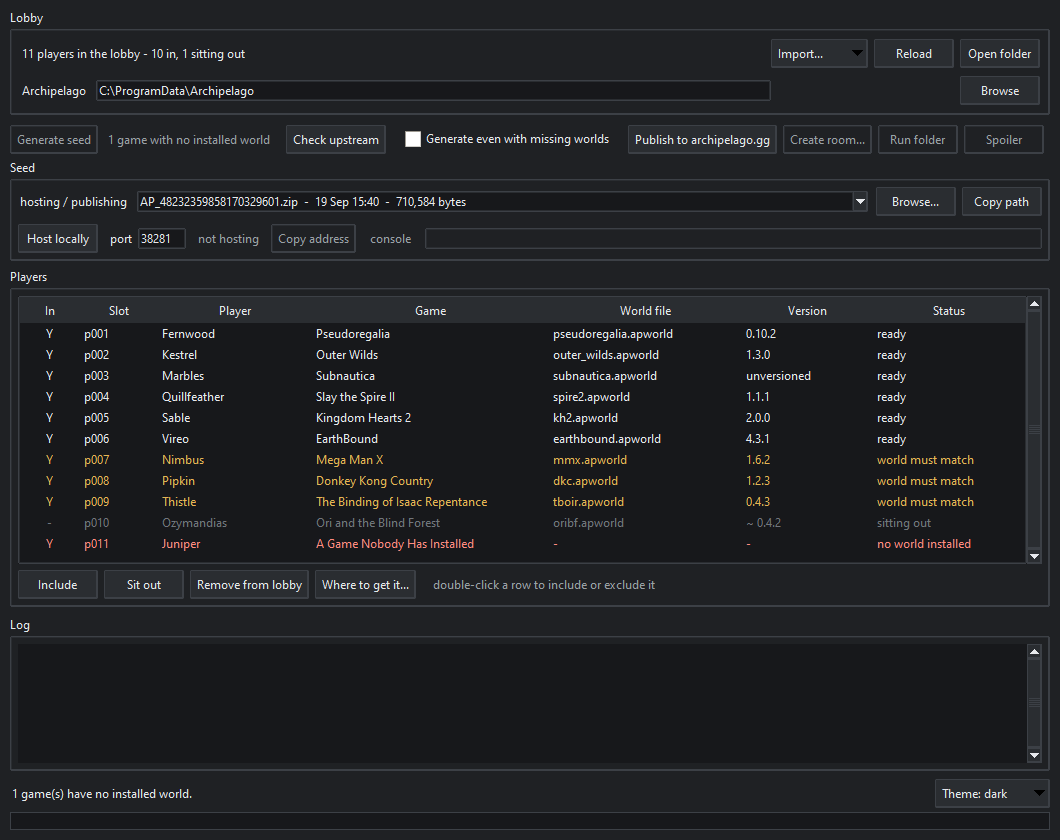Screen dimensions: 1060x840
Task: Sort by the Version column header
Action: pyautogui.click(x=807, y=311)
